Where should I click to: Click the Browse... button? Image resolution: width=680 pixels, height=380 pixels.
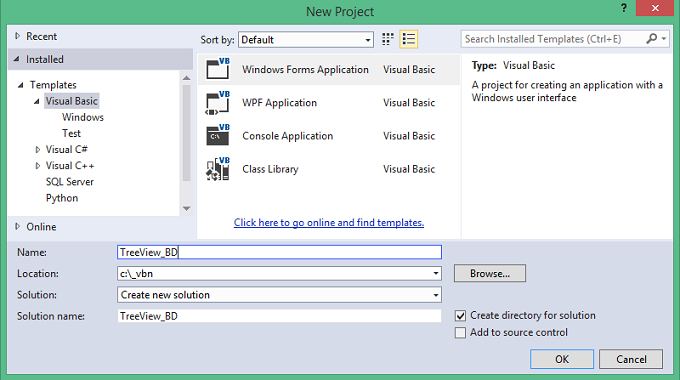click(x=490, y=274)
